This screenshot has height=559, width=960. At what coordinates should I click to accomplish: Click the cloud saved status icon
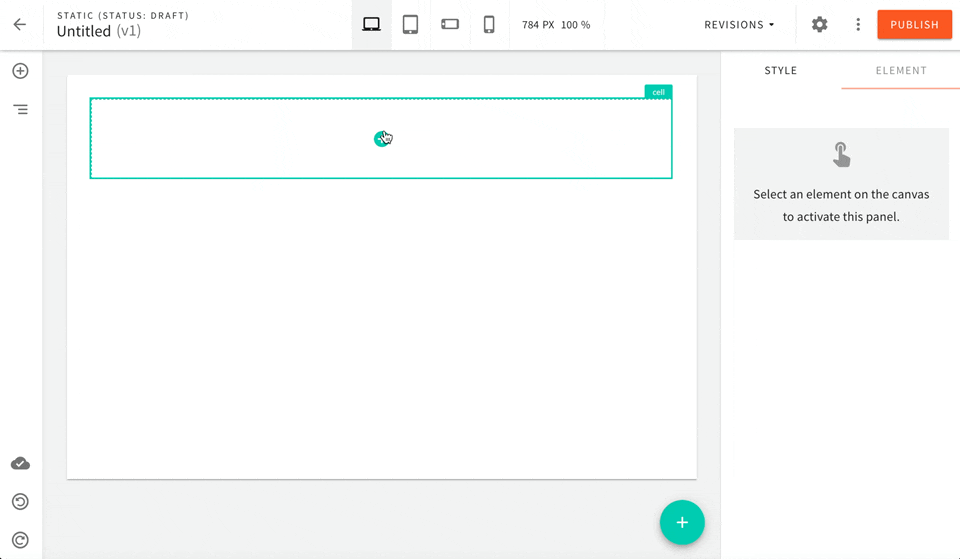click(20, 463)
